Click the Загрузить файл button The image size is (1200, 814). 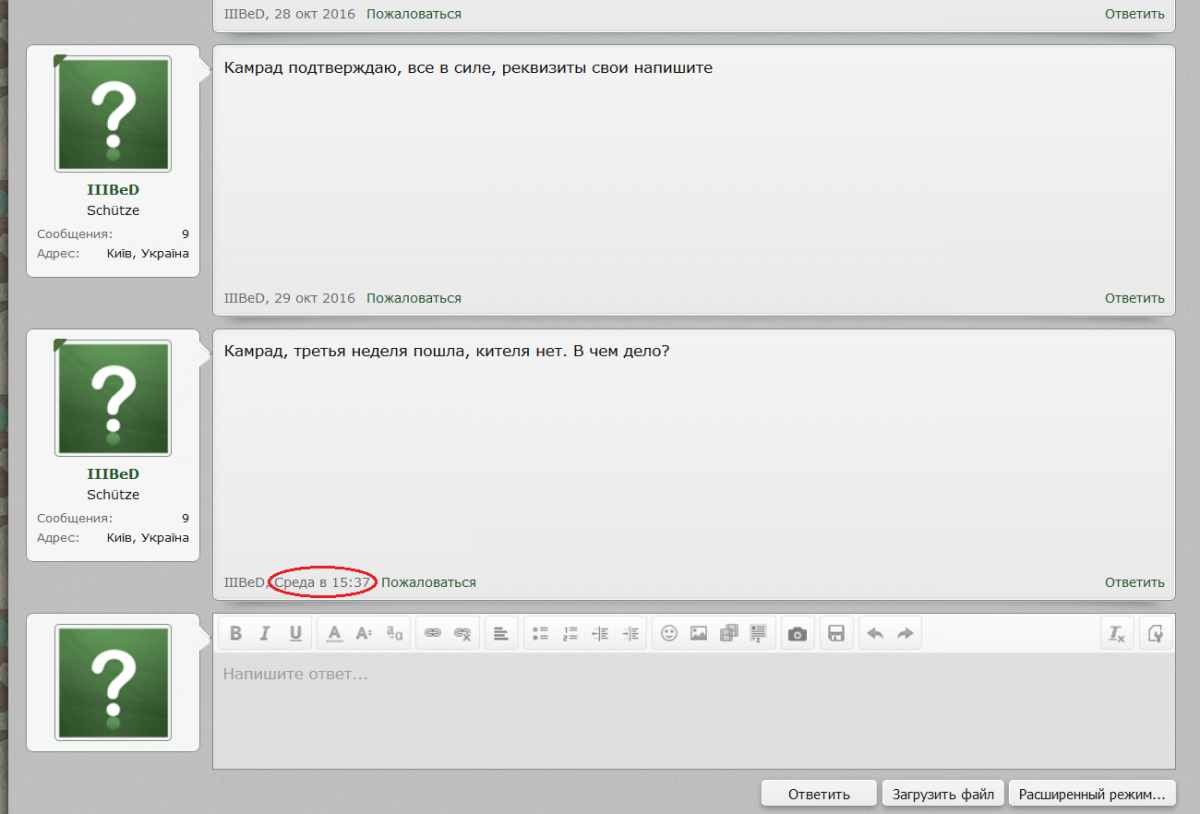coord(943,794)
